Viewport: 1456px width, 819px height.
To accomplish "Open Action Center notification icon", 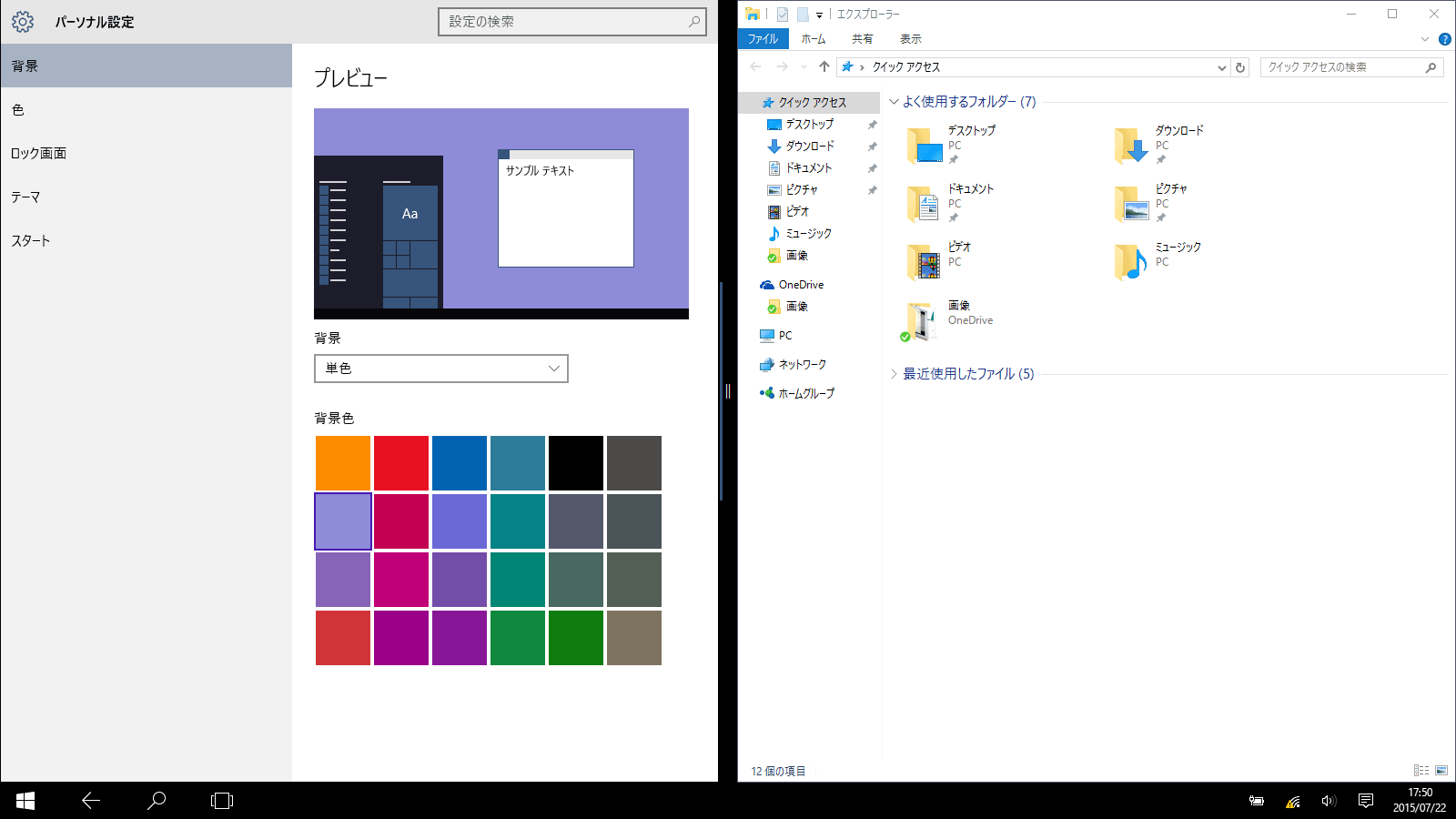I will point(1366,801).
